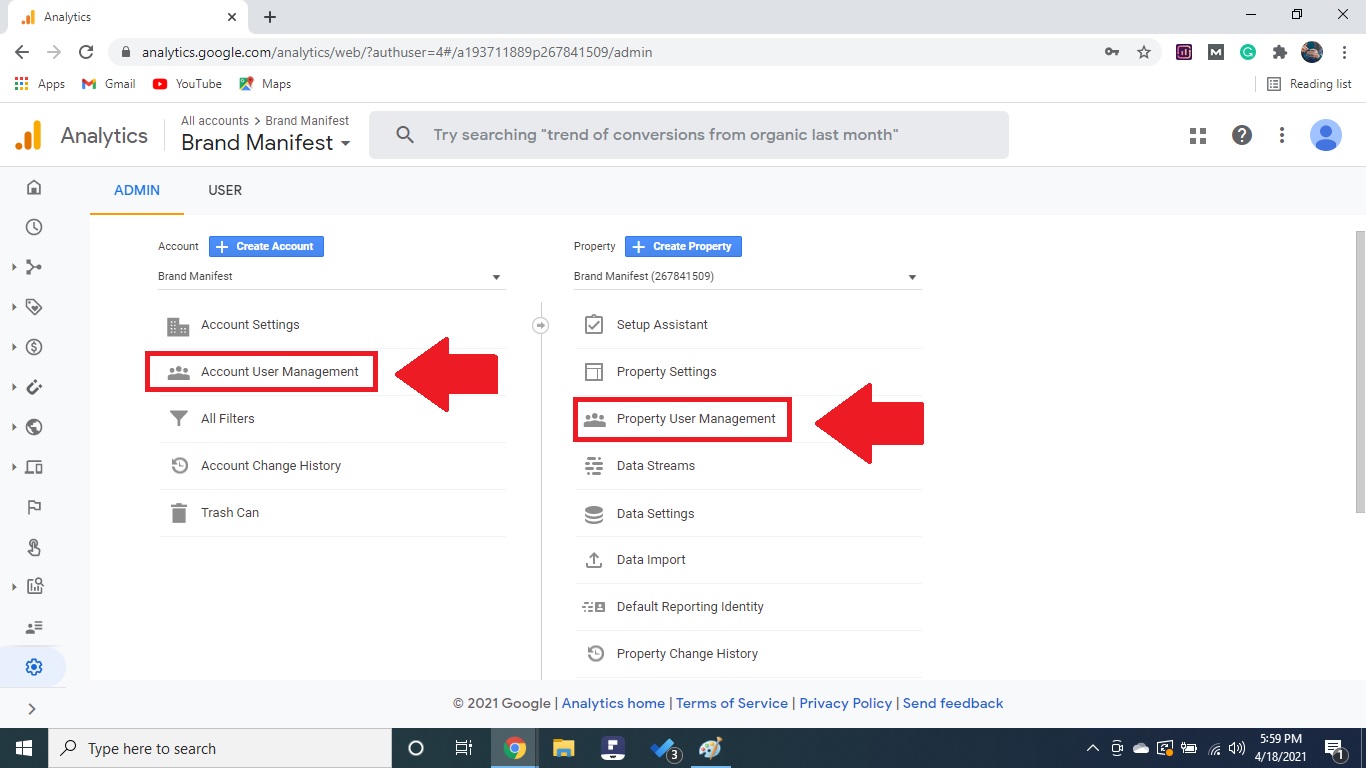The height and width of the screenshot is (768, 1366).
Task: Switch to the USER tab
Action: tap(225, 190)
